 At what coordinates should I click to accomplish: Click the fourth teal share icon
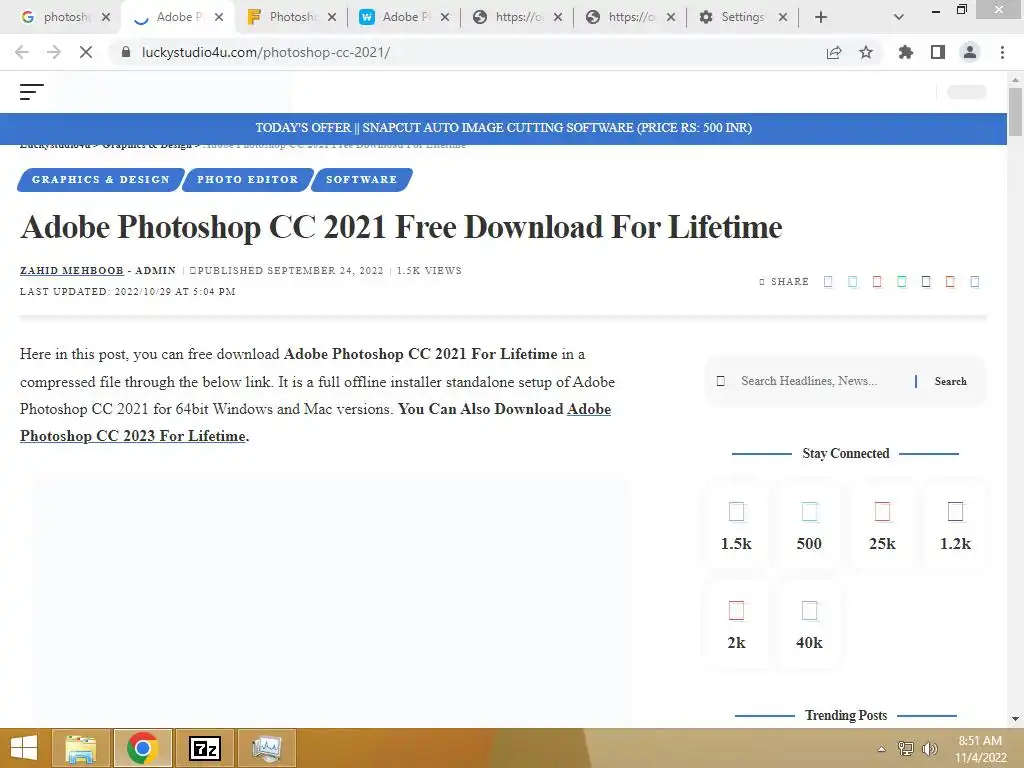[x=901, y=281]
